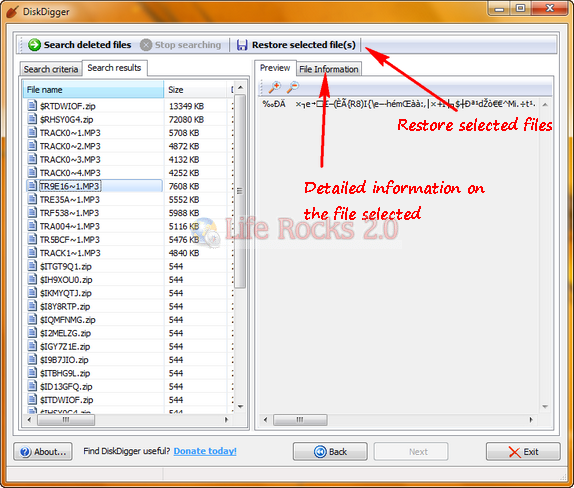The height and width of the screenshot is (488, 574).
Task: Click the green Search deleted files arrow icon
Action: click(34, 45)
